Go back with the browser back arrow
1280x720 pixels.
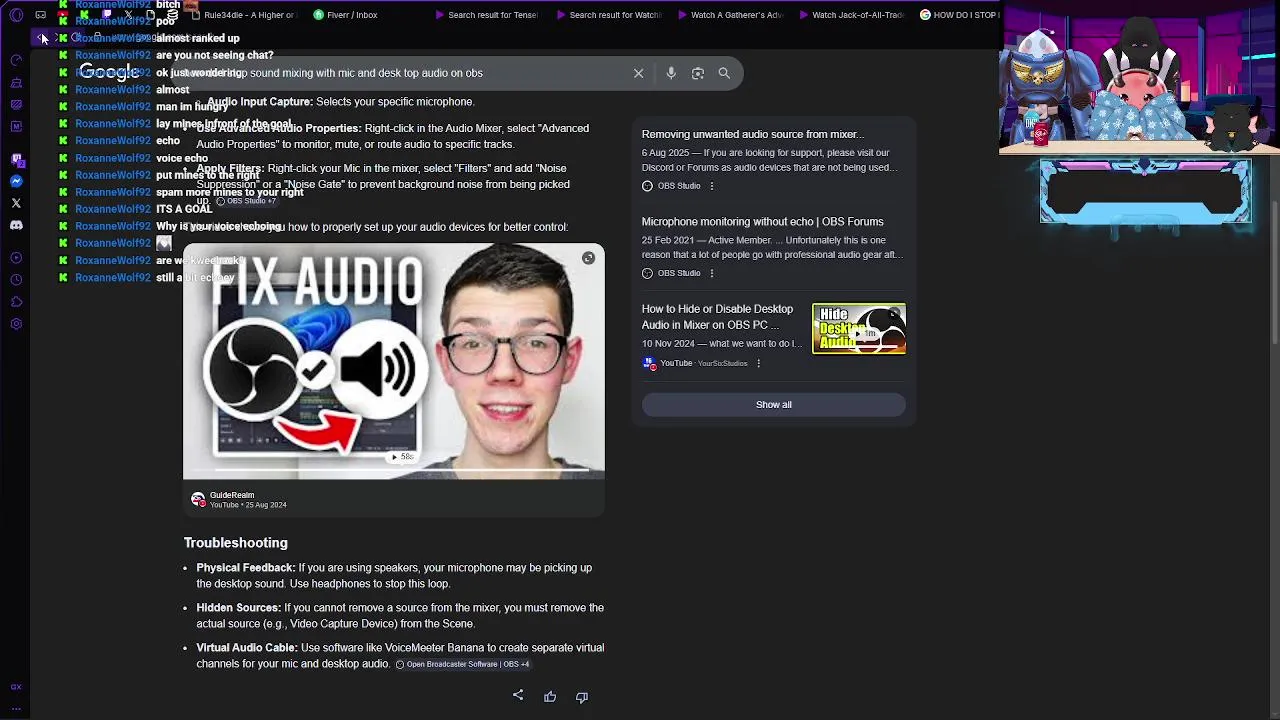[x=42, y=38]
